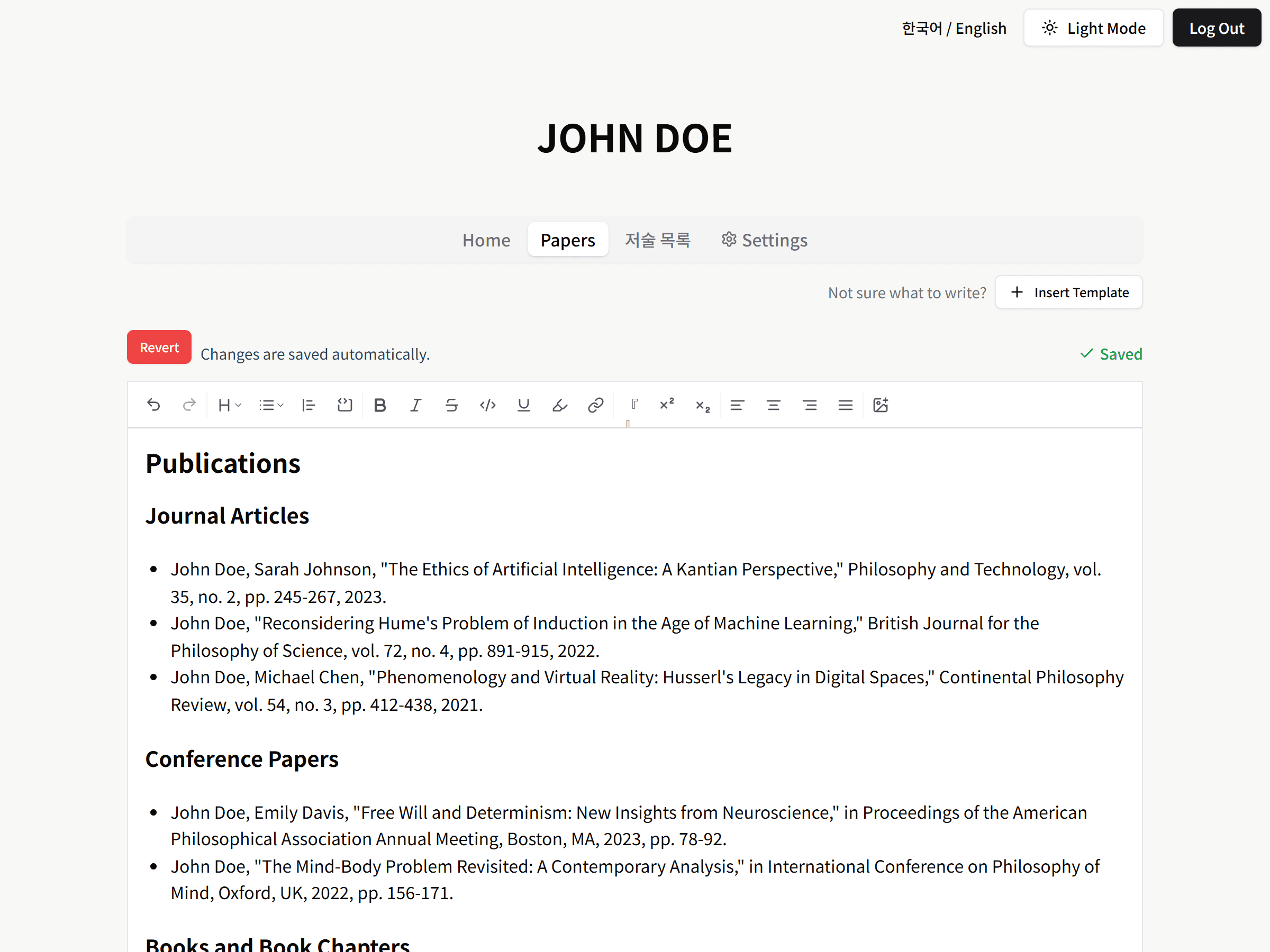Toggle underline formatting

[x=523, y=405]
